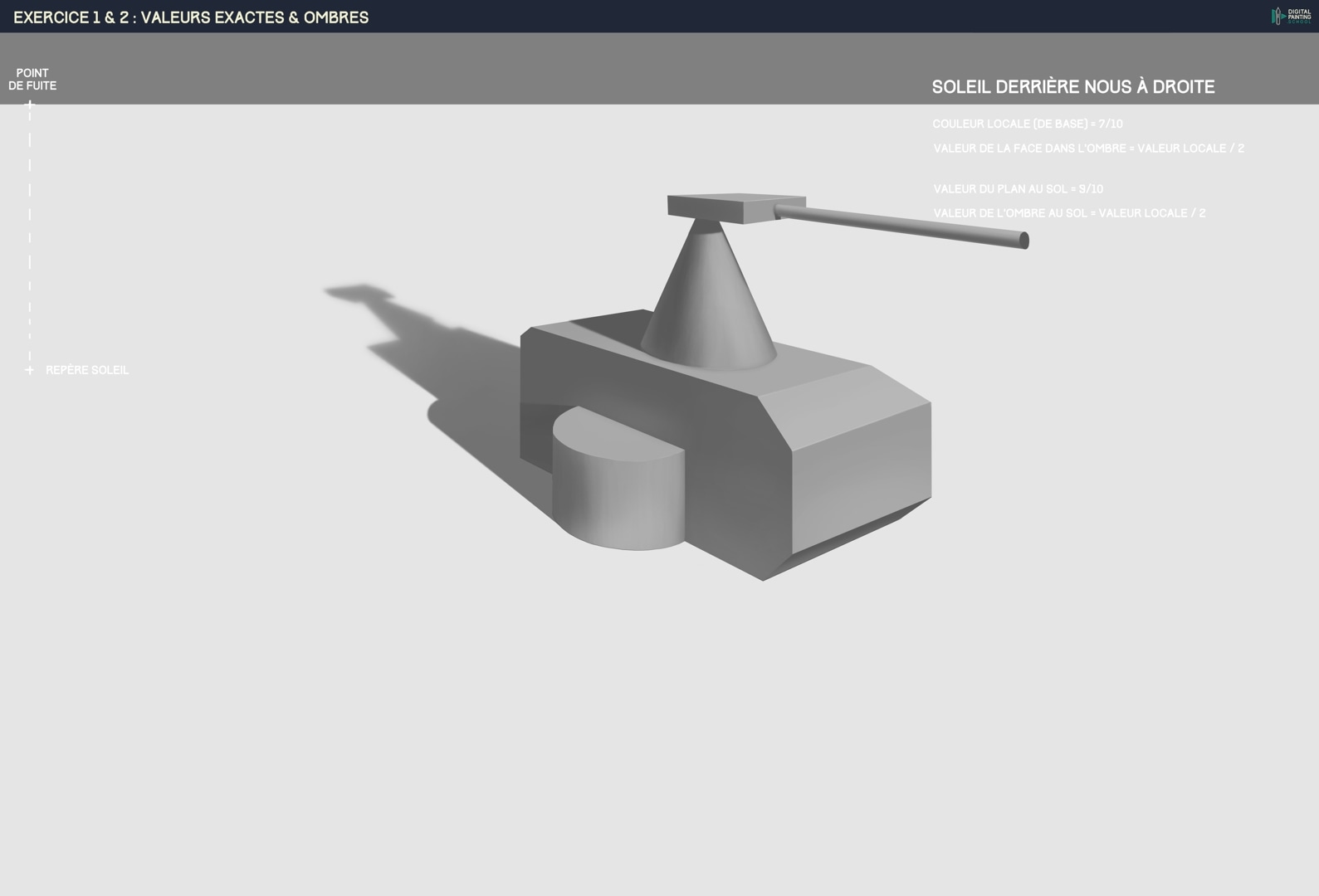The height and width of the screenshot is (896, 1319).
Task: Click the dashed vertical line between the markers
Action: tap(30, 237)
